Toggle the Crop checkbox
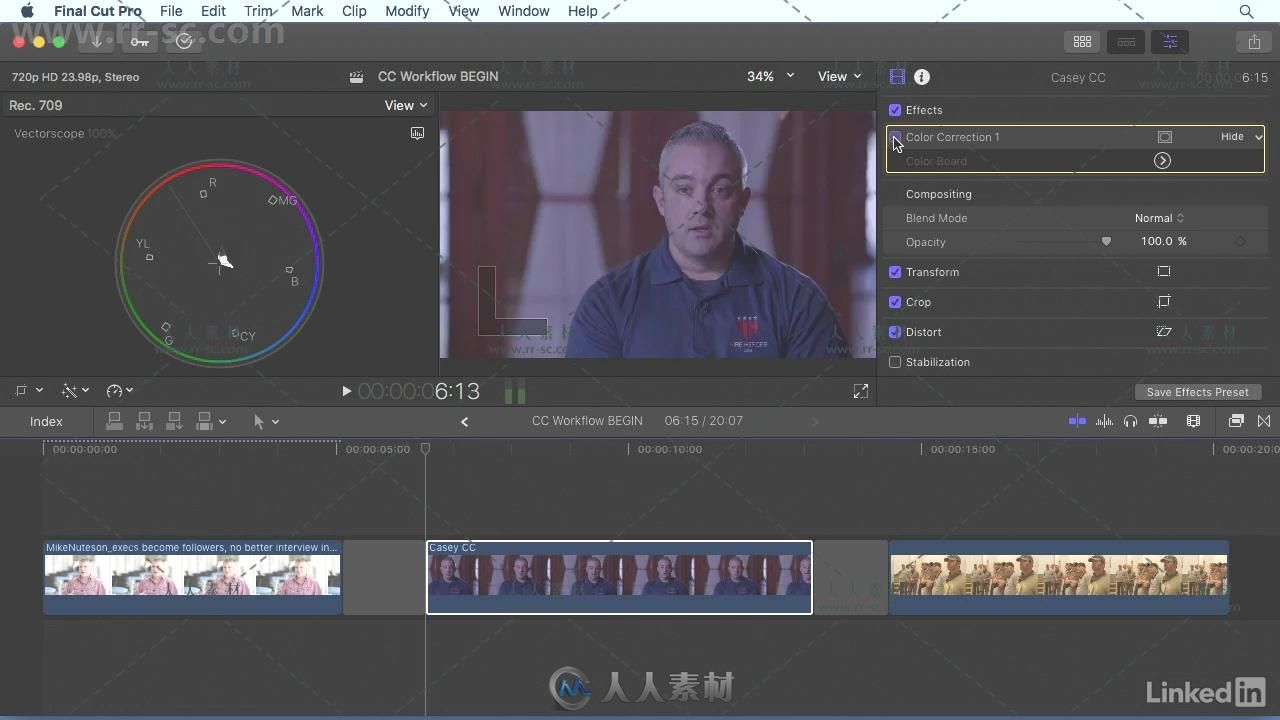 click(895, 302)
